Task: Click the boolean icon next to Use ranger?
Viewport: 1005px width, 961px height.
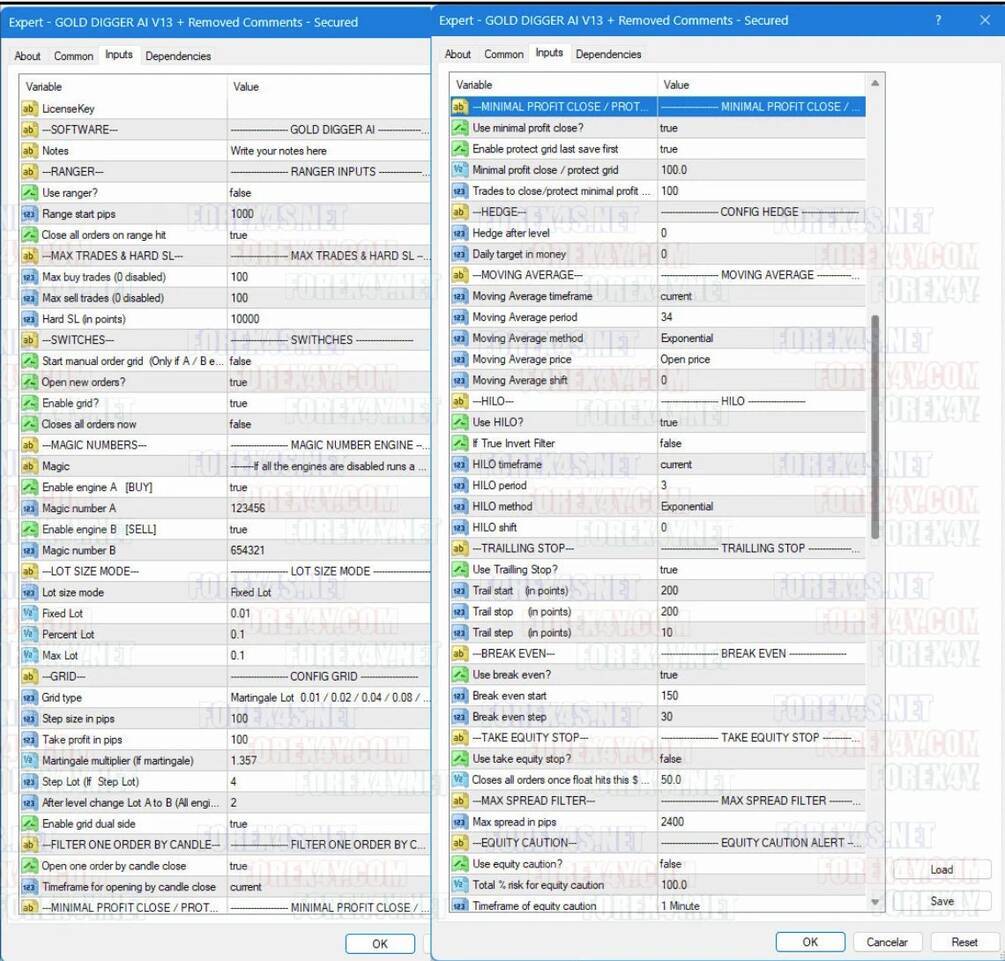Action: 29,192
